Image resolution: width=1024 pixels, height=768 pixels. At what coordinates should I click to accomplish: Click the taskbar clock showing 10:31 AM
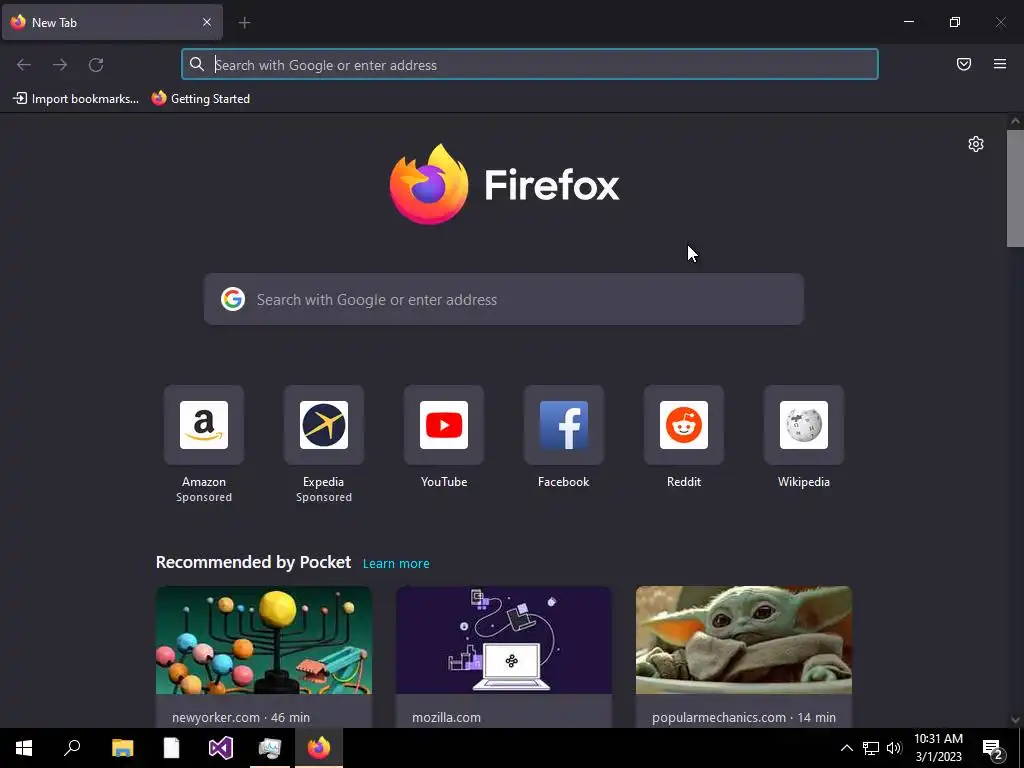[x=938, y=748]
